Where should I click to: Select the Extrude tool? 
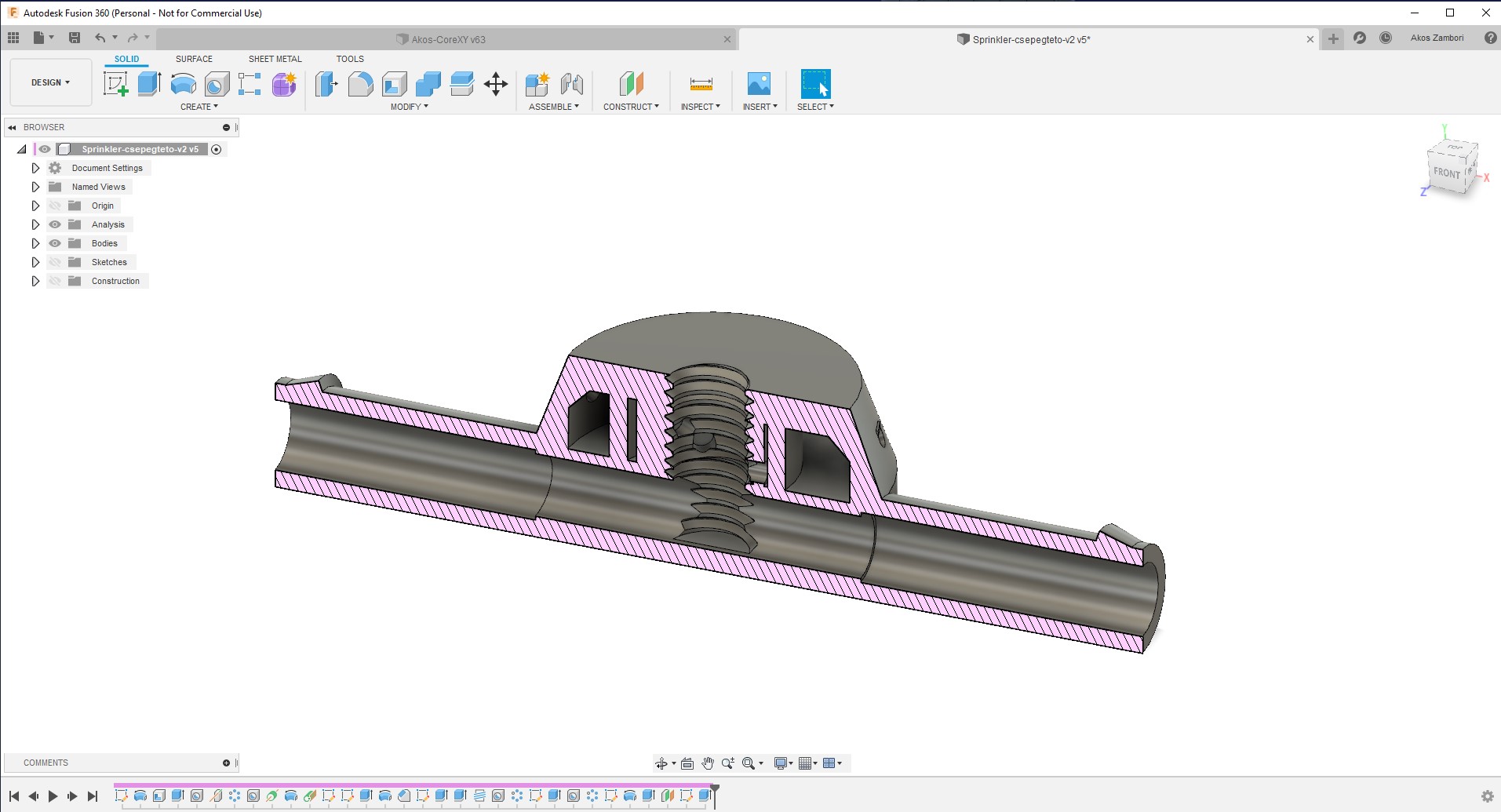tap(149, 84)
